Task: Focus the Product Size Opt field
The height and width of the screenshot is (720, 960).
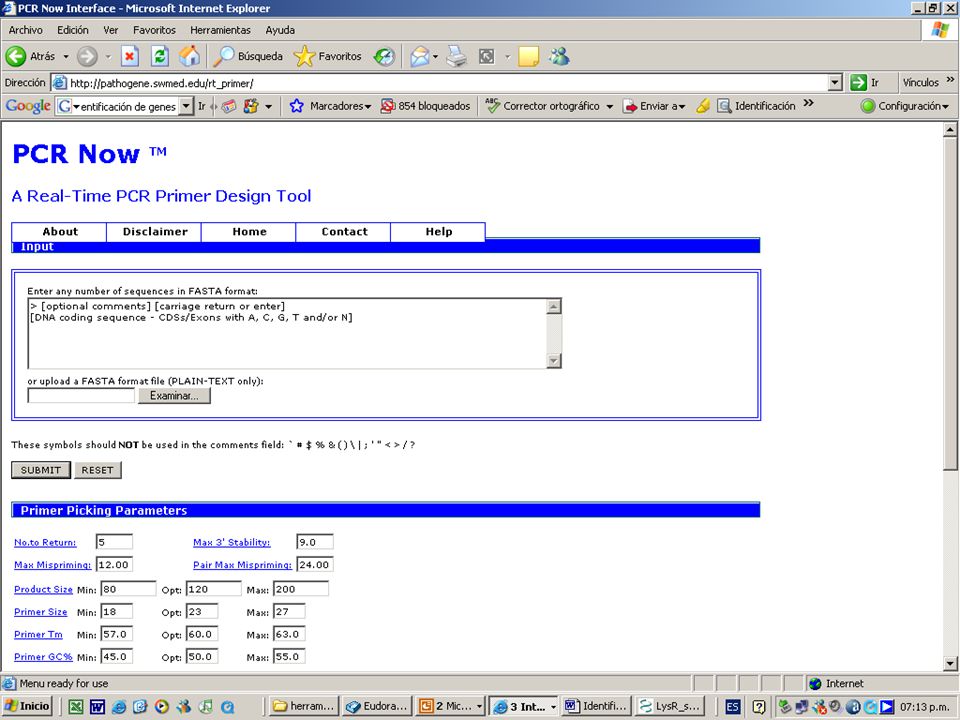Action: coord(213,589)
